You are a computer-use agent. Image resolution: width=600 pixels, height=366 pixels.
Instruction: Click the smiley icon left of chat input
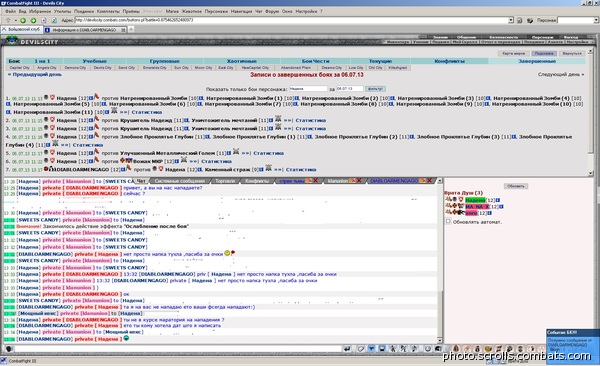pos(8,349)
